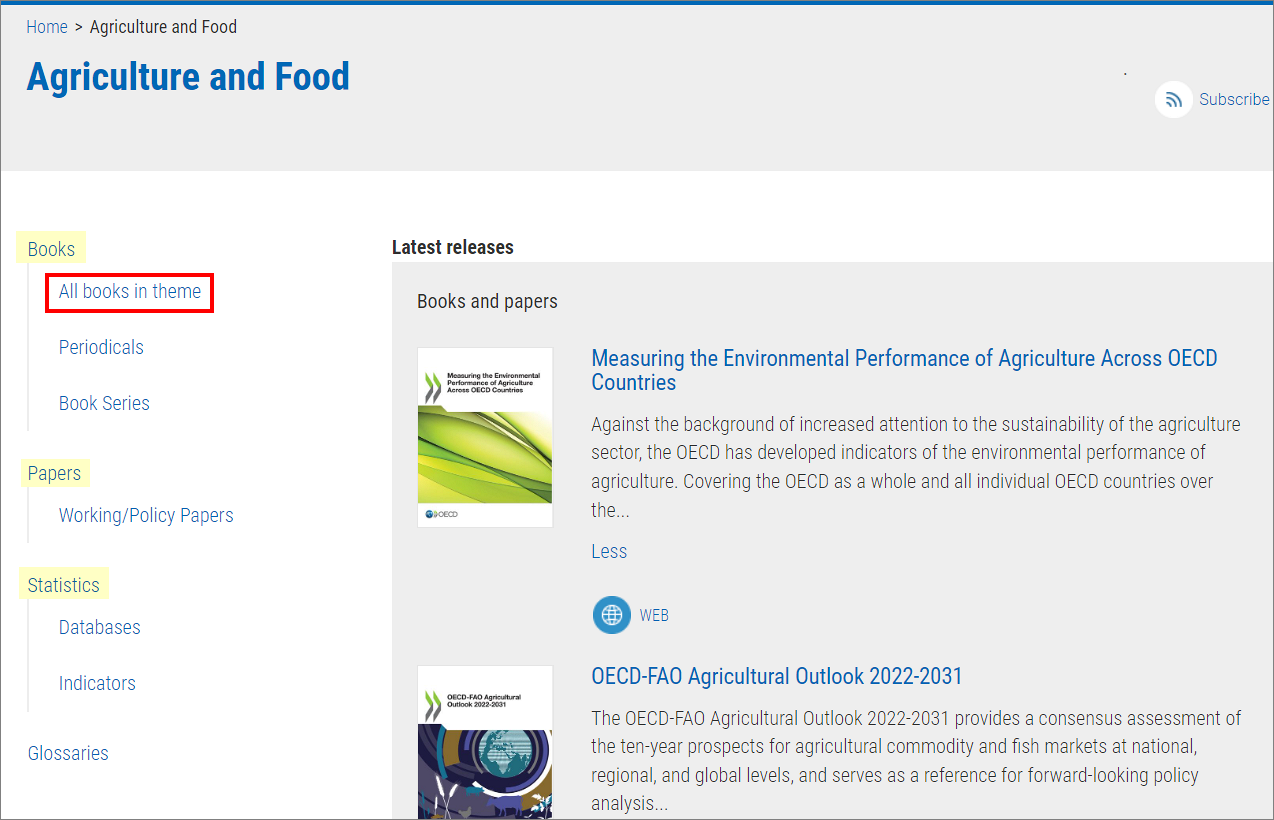Viewport: 1274px width, 820px height.
Task: Open Measuring the Environmental Performance title
Action: pyautogui.click(x=904, y=370)
